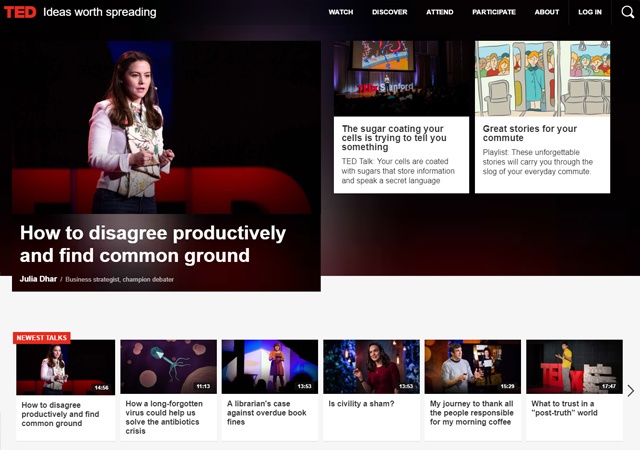Open 'Great stories for your commute' playlist
The width and height of the screenshot is (640, 450).
tap(529, 133)
